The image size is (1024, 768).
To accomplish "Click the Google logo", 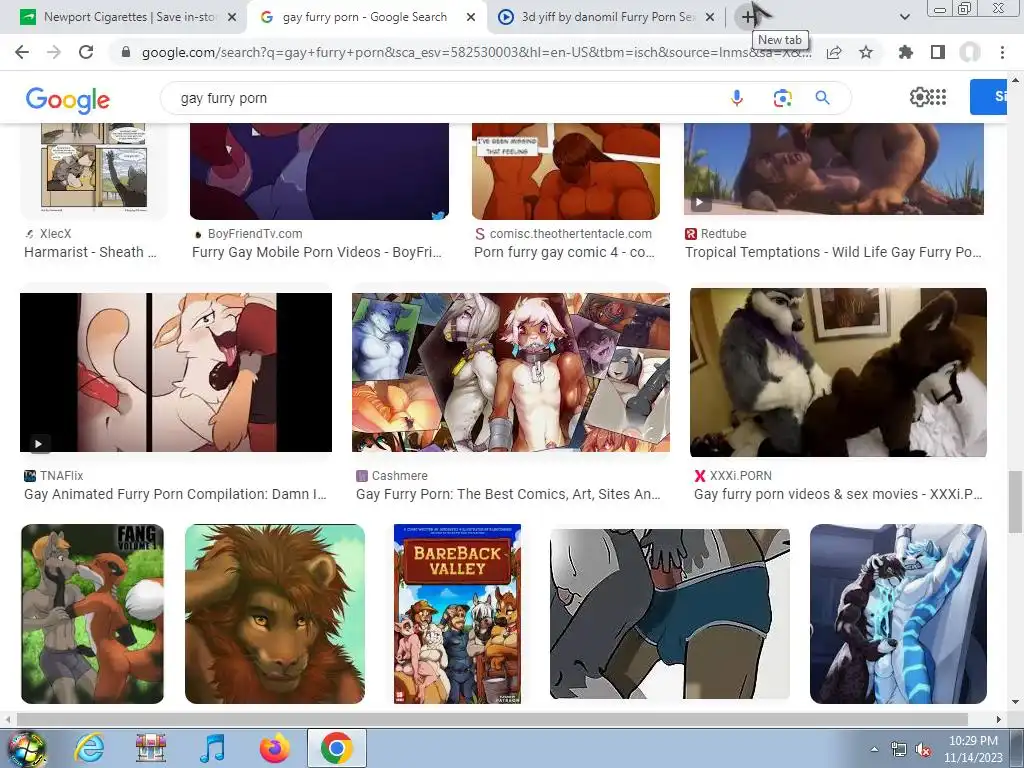I will pos(68,100).
